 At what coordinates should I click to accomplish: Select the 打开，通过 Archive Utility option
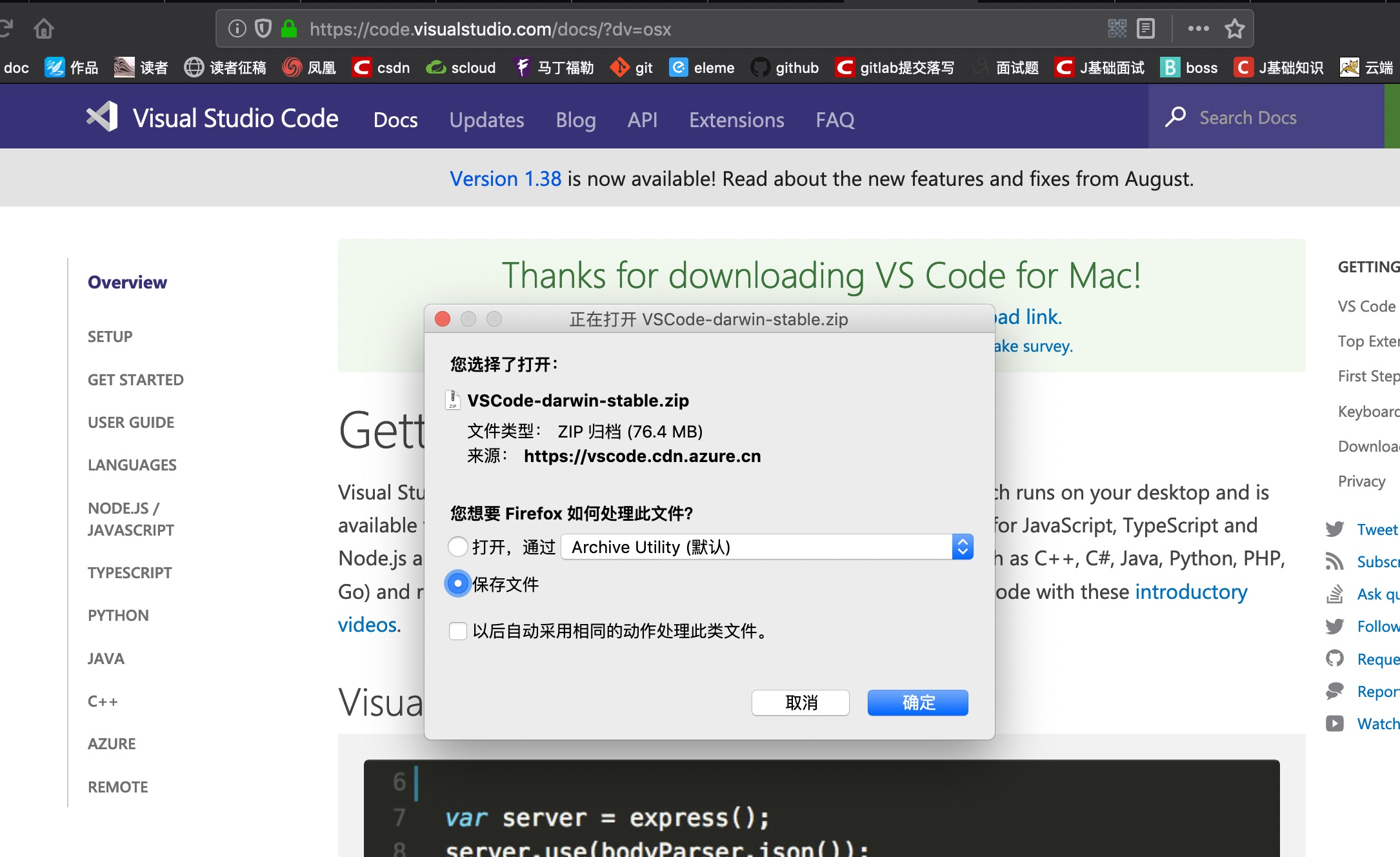tap(457, 546)
